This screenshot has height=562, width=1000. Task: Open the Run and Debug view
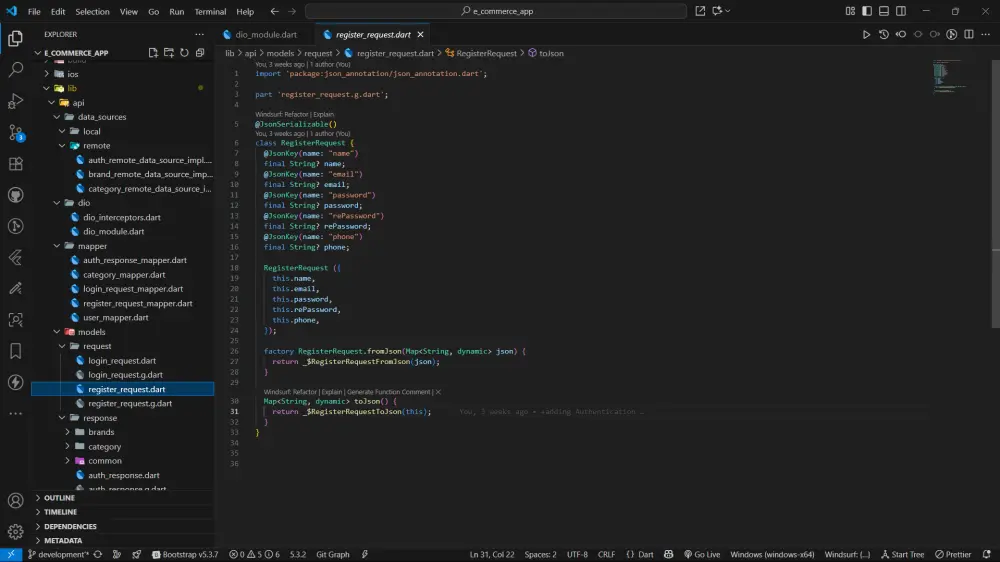pos(15,101)
